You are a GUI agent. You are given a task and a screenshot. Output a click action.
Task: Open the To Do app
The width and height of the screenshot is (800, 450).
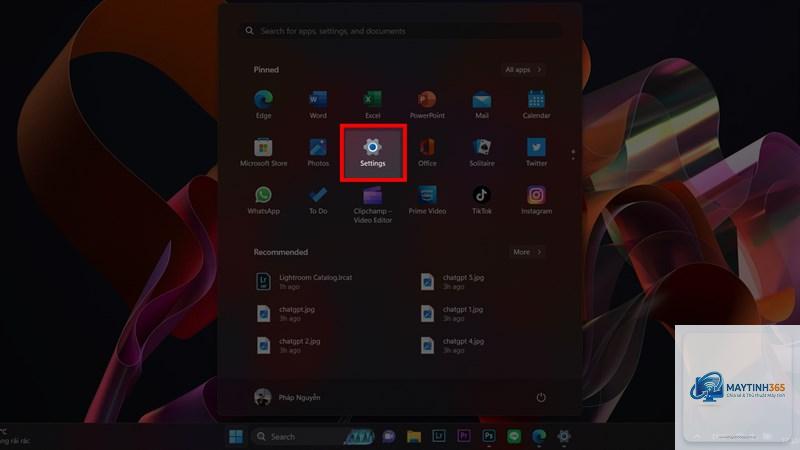coord(318,200)
